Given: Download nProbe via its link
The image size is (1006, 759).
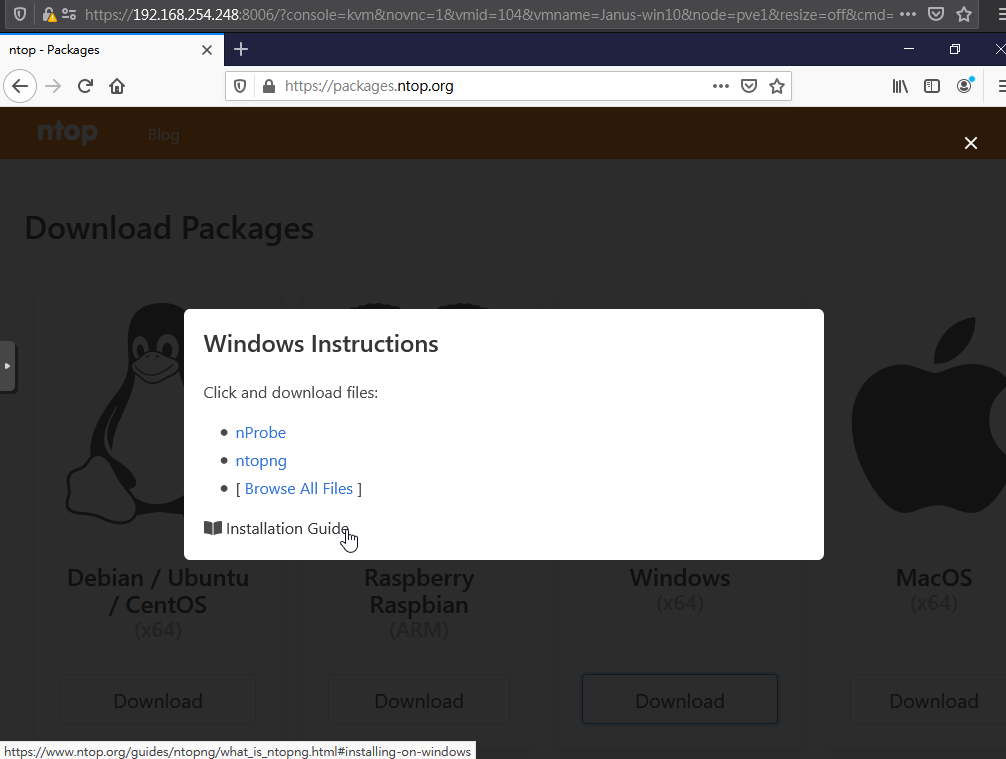Looking at the screenshot, I should [x=260, y=432].
